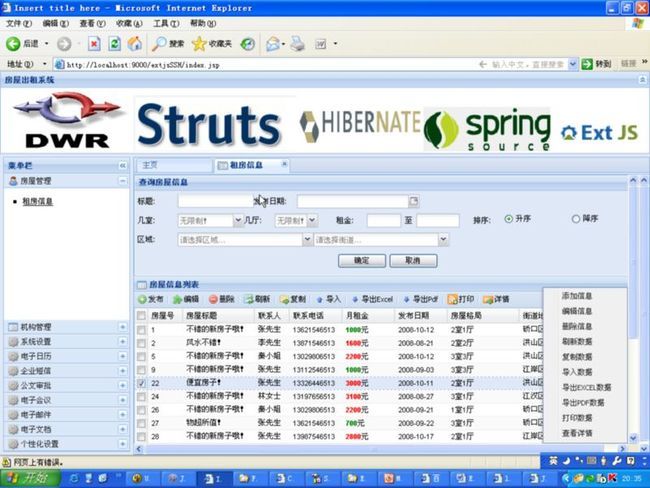Open the address bar dropdown arrow

pos(572,64)
